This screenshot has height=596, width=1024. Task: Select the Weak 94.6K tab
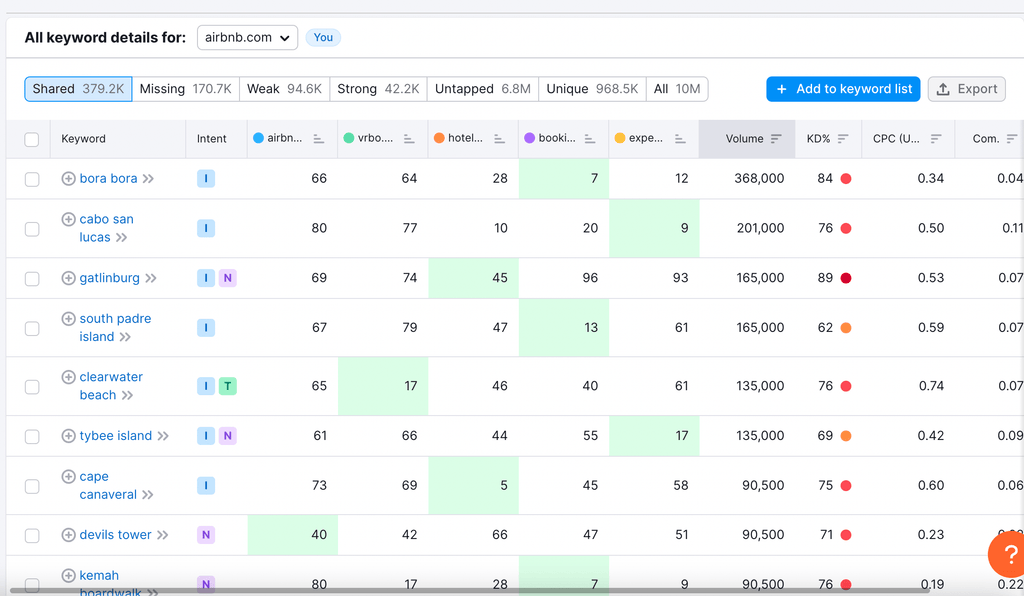[x=284, y=89]
